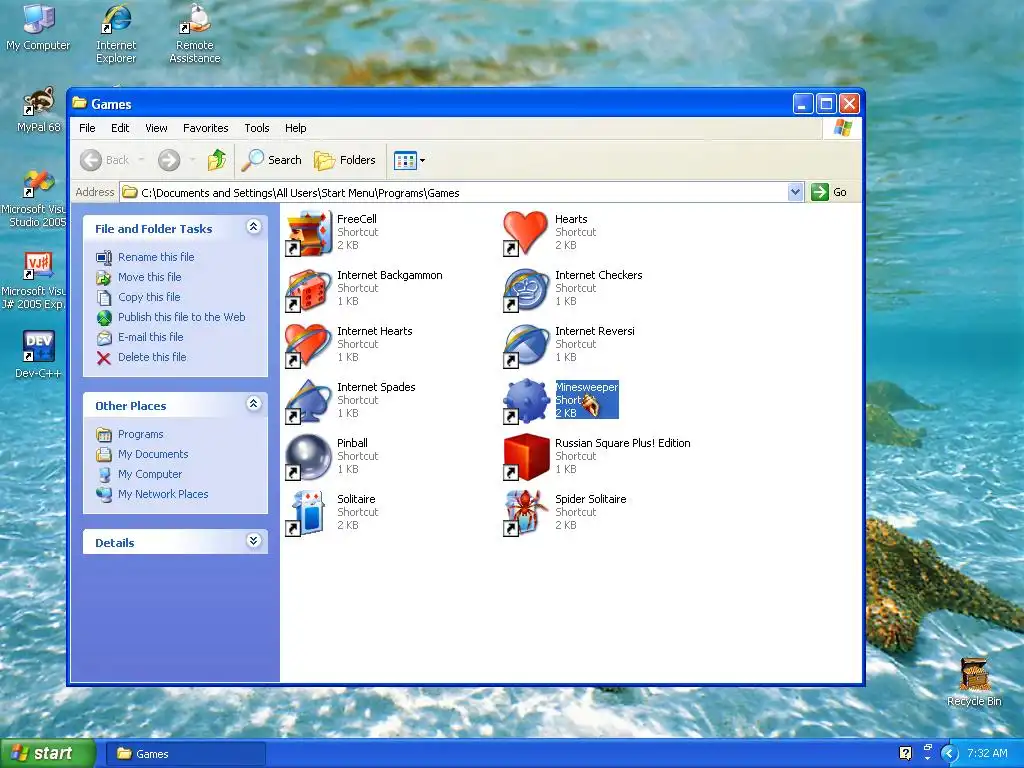The image size is (1024, 768).
Task: Click Copy this file link
Action: 149,297
